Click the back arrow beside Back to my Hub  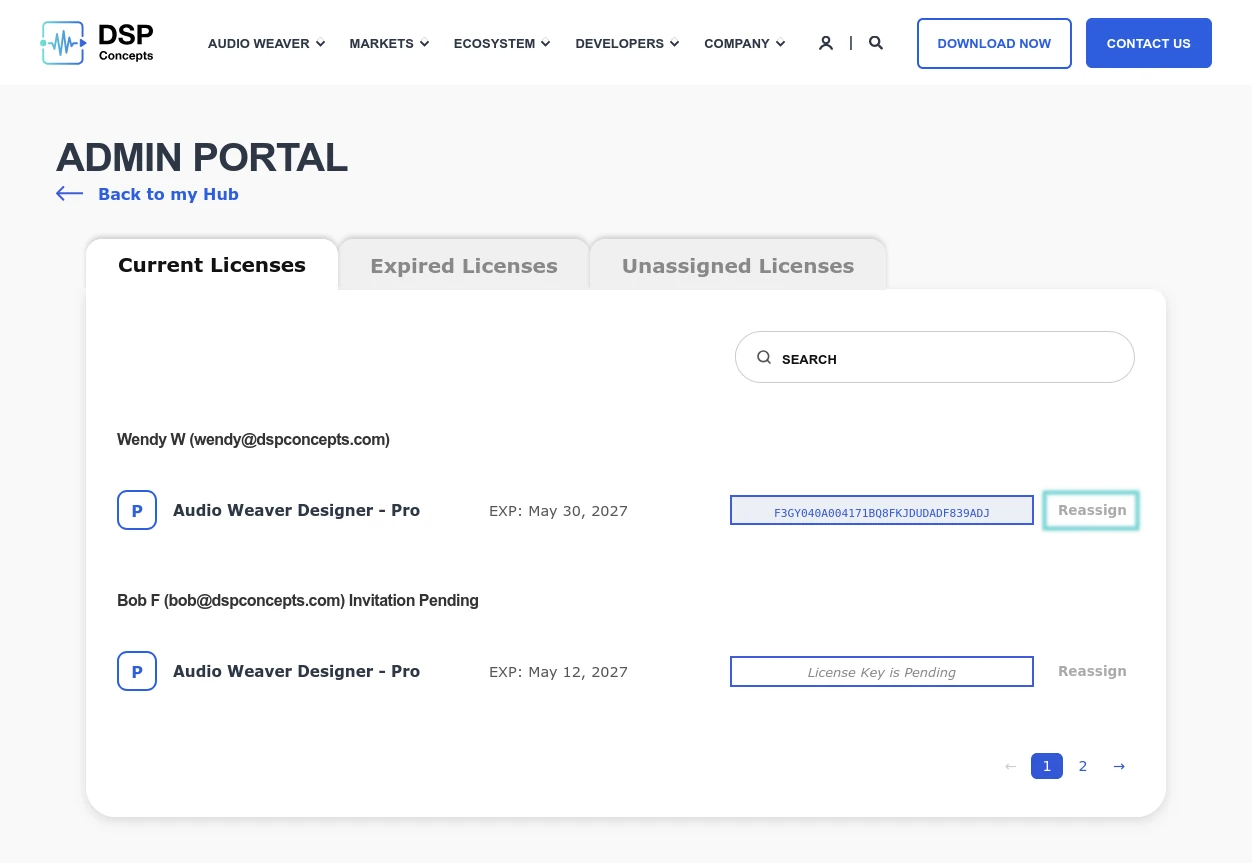coord(70,194)
